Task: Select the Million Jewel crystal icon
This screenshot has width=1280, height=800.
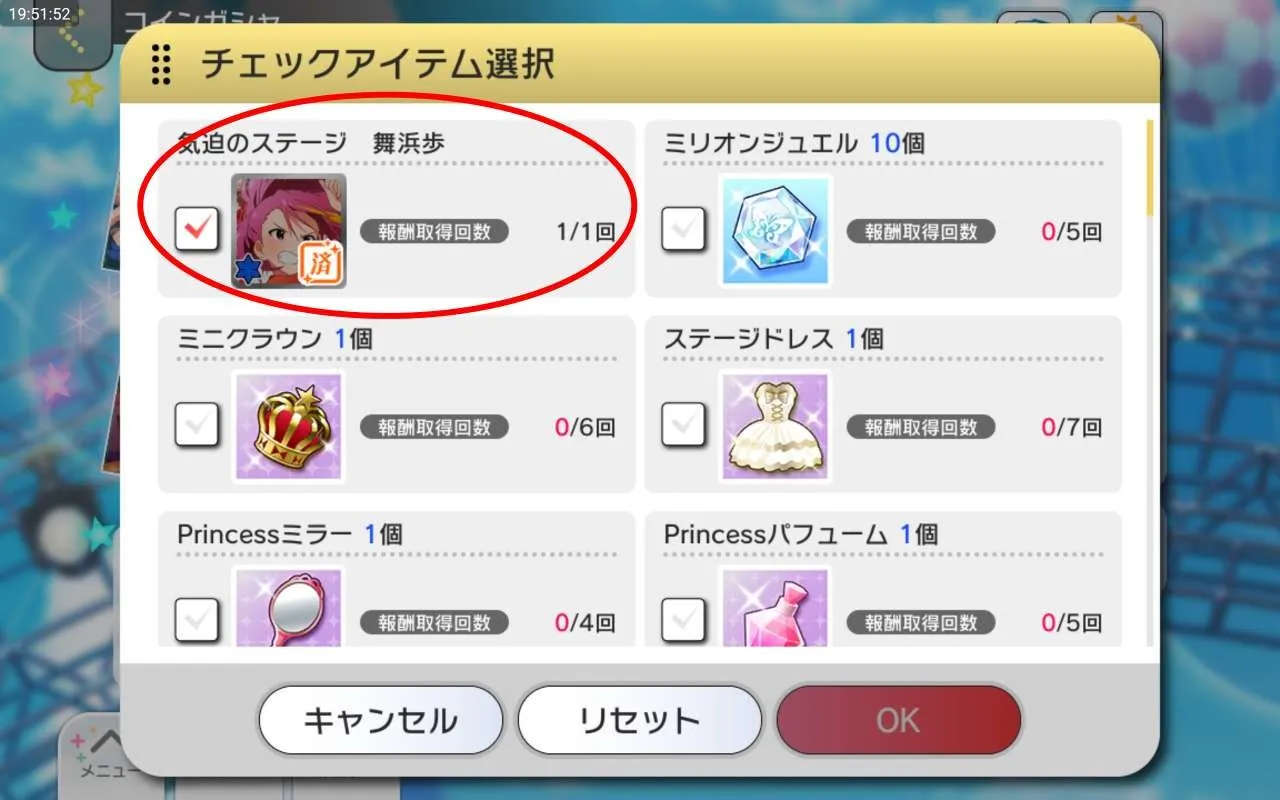Action: tap(776, 231)
